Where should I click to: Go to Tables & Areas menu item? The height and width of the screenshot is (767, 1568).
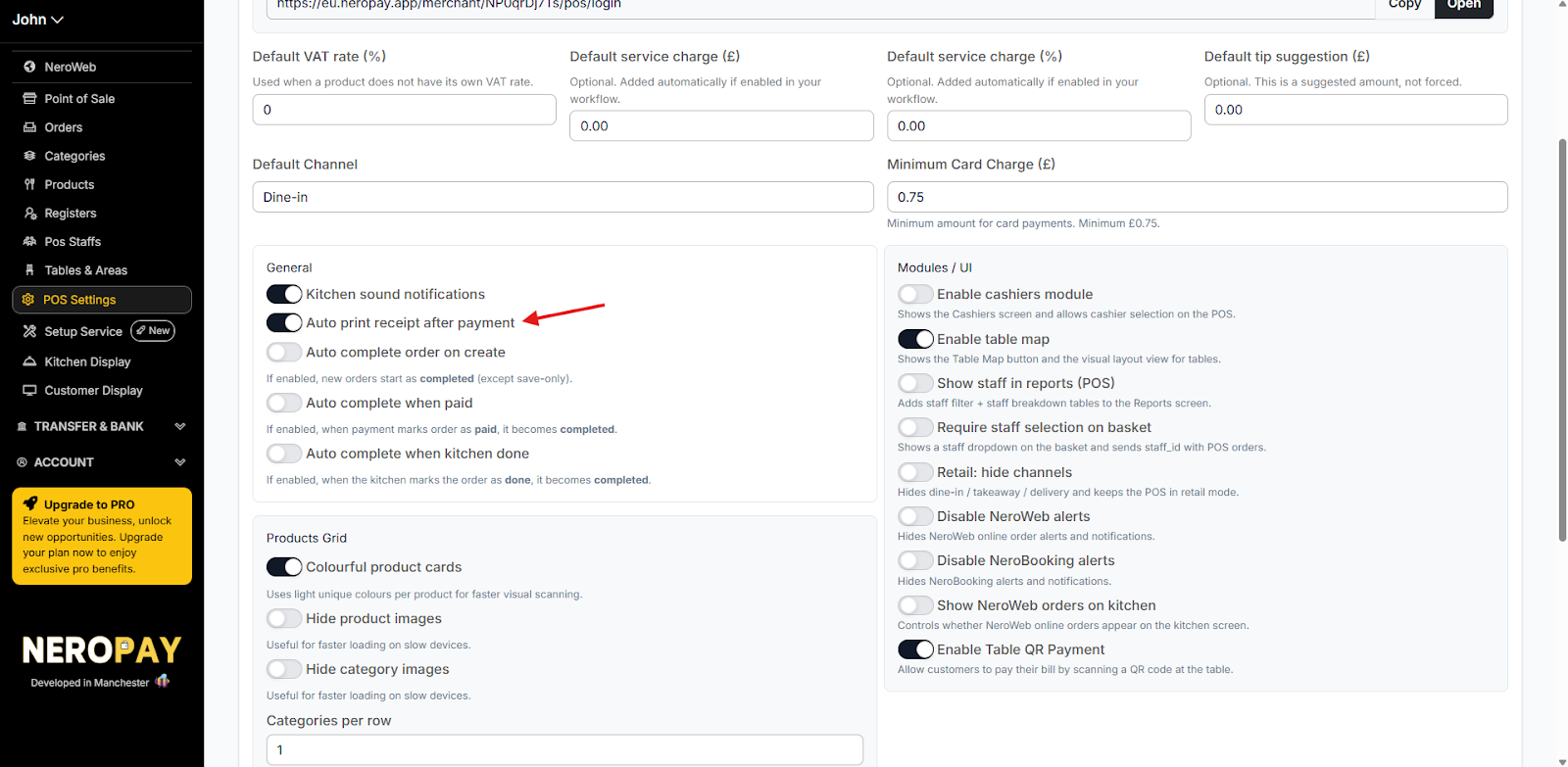point(85,270)
